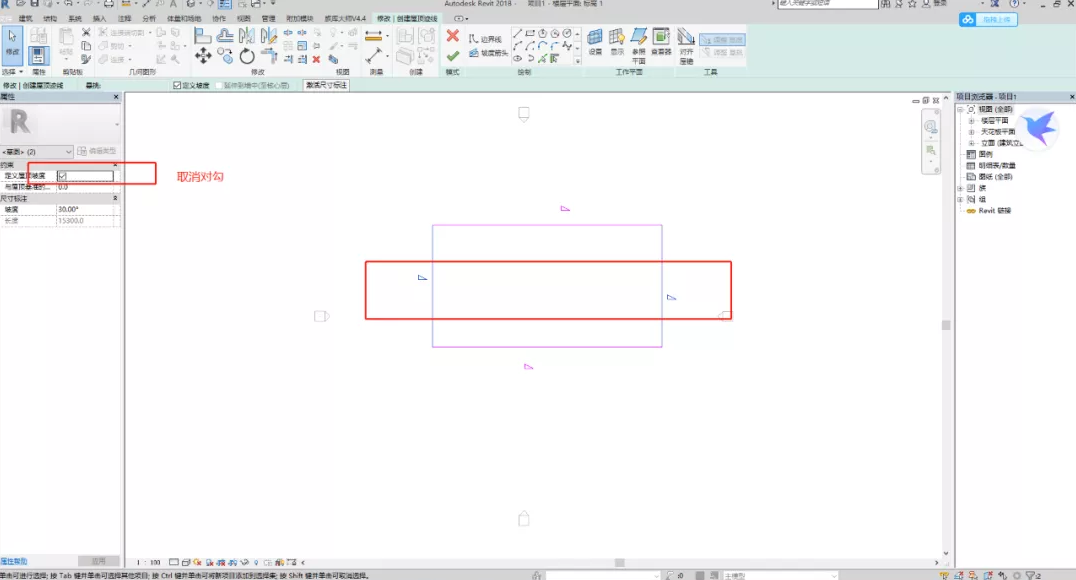
Task: Expand the Views (视图) node in Project Browser
Action: click(x=961, y=109)
